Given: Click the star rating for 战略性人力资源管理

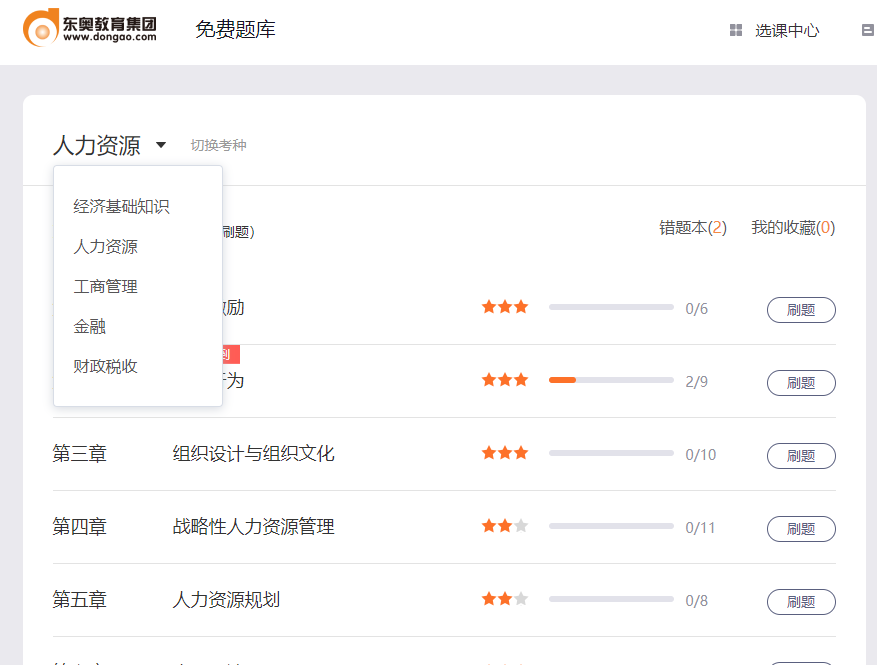Looking at the screenshot, I should point(504,526).
